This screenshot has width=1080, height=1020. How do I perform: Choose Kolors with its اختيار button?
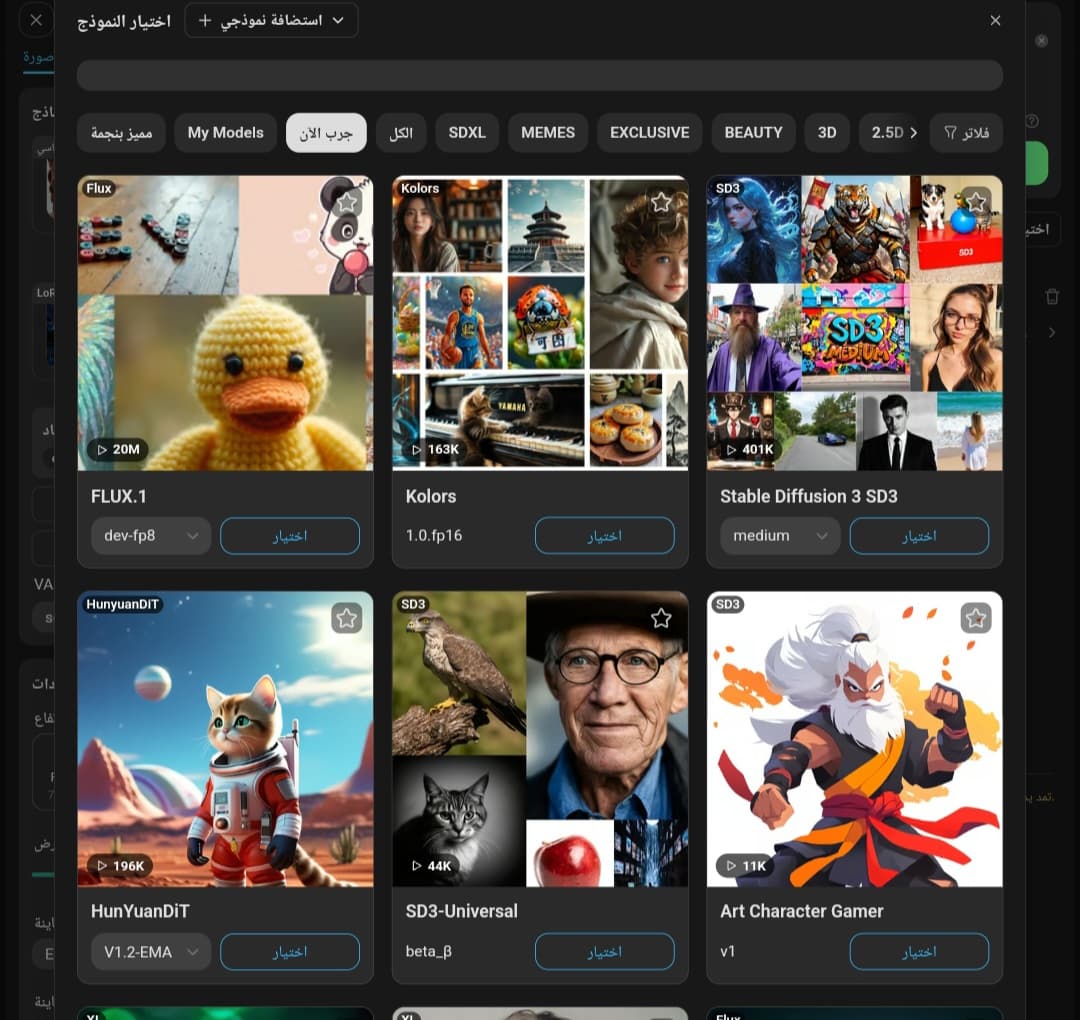pos(605,536)
